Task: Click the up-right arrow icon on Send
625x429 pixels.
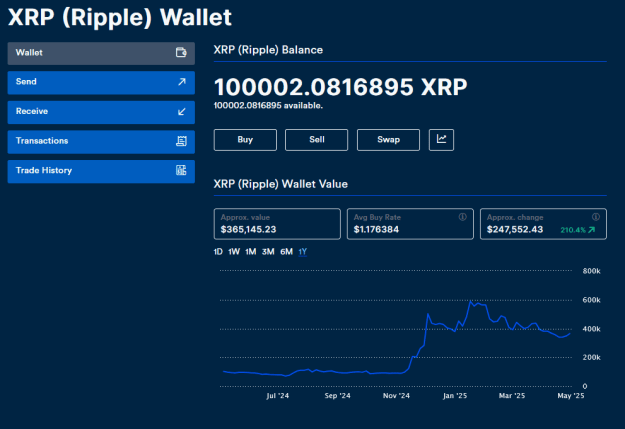Action: pyautogui.click(x=182, y=82)
